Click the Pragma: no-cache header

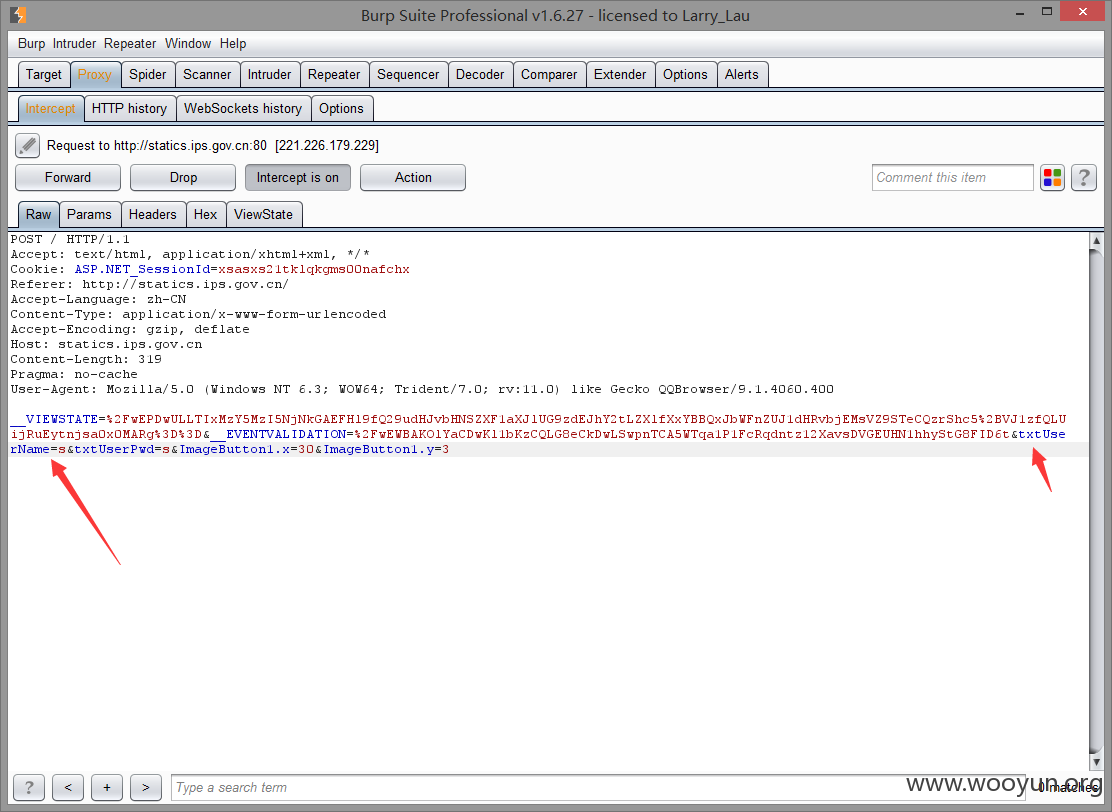(74, 374)
